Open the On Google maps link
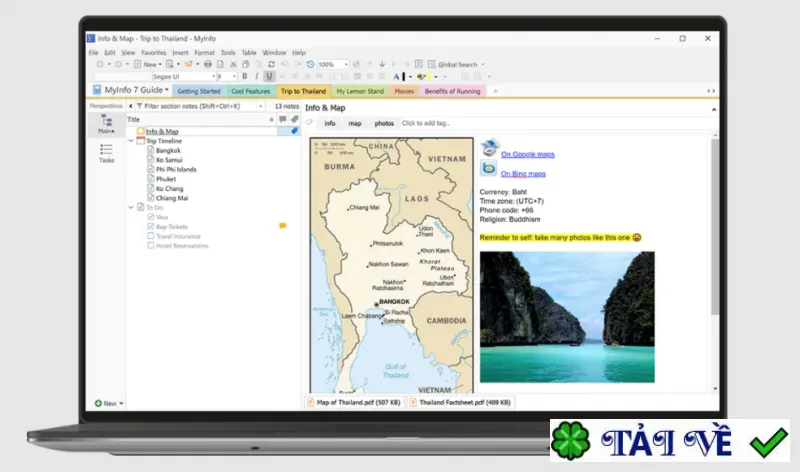The width and height of the screenshot is (800, 472). coord(528,154)
